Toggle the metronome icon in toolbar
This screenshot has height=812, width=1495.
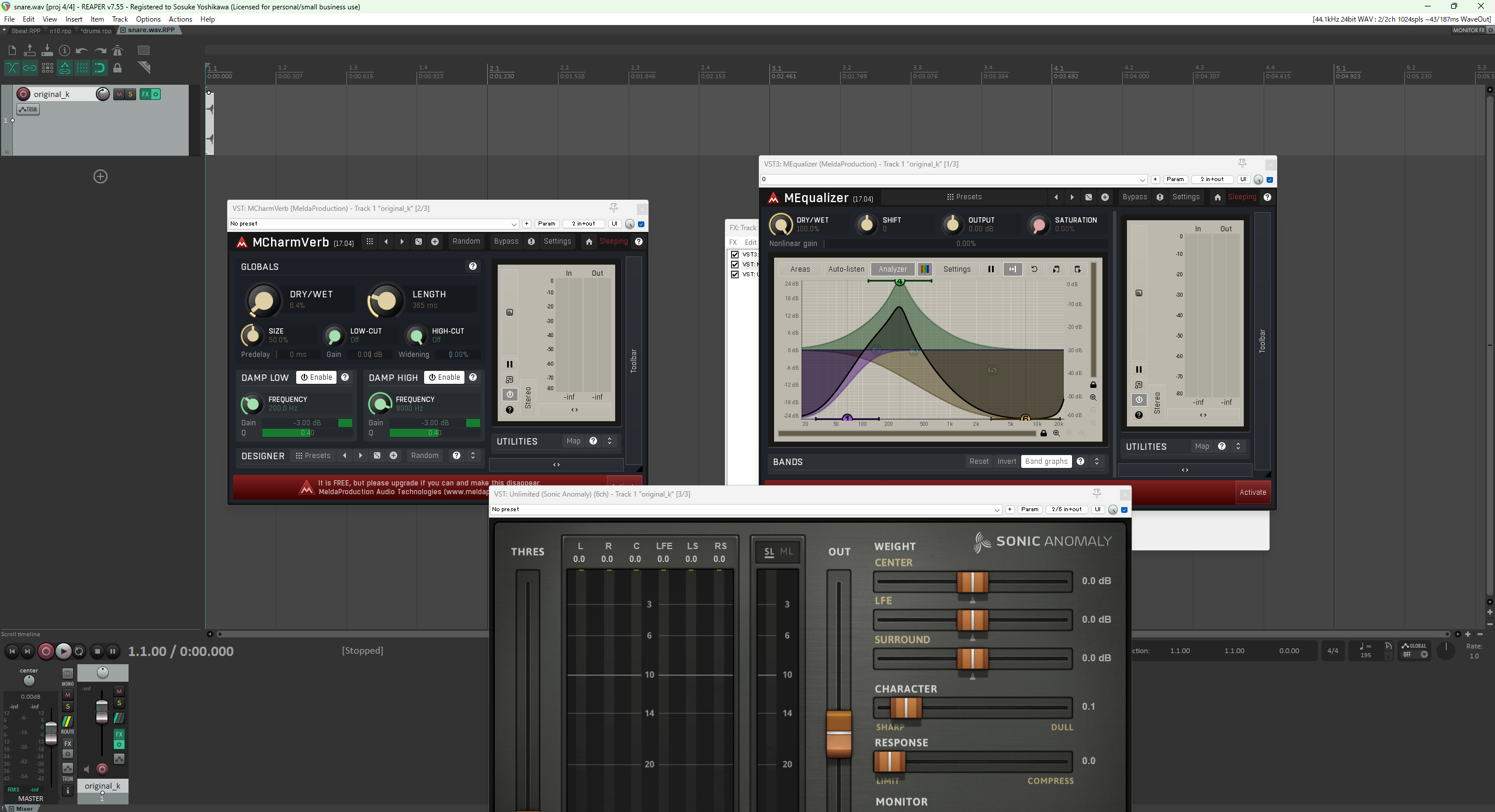point(117,50)
